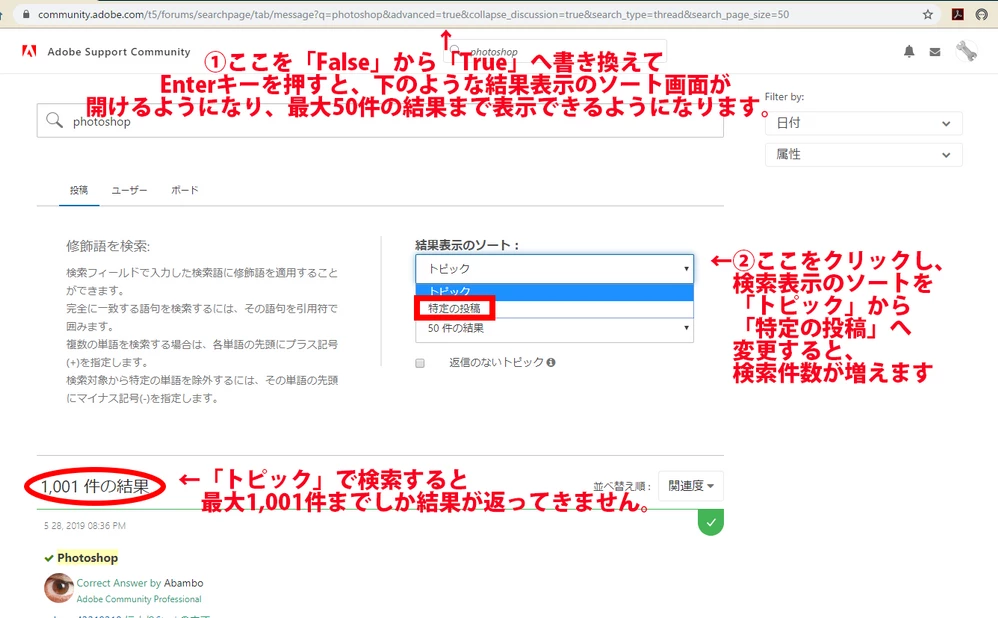Click the 修飾語を検索: heading
Image resolution: width=998 pixels, height=618 pixels.
(x=108, y=246)
